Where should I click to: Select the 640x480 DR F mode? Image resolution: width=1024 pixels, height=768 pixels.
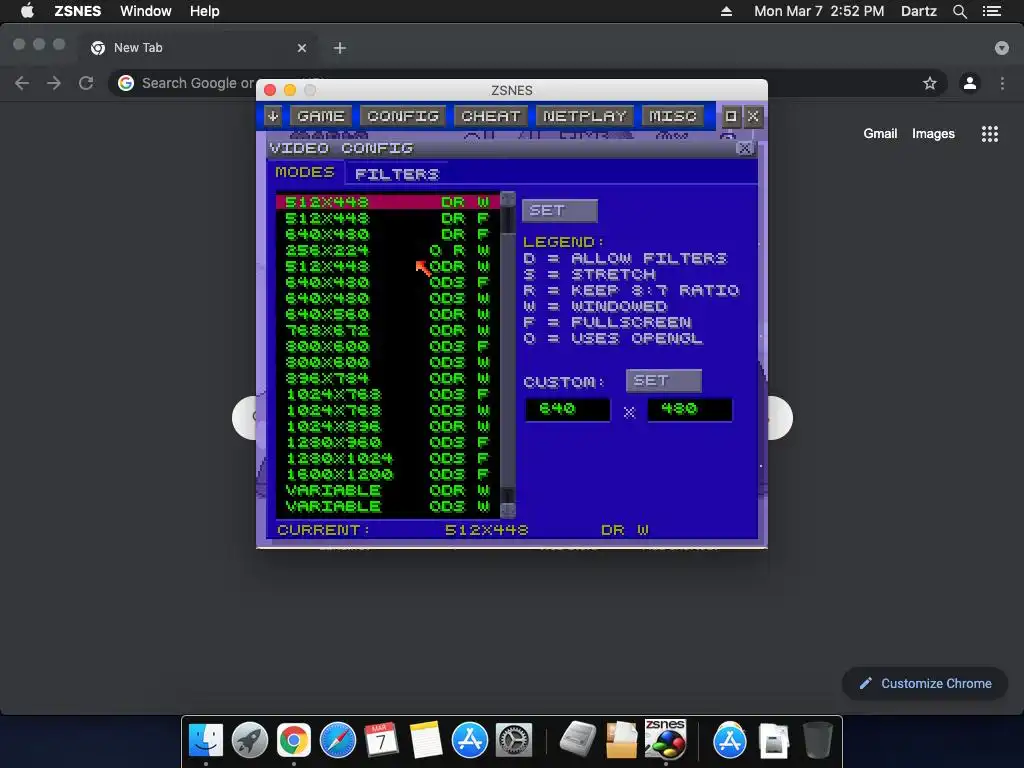click(x=388, y=234)
